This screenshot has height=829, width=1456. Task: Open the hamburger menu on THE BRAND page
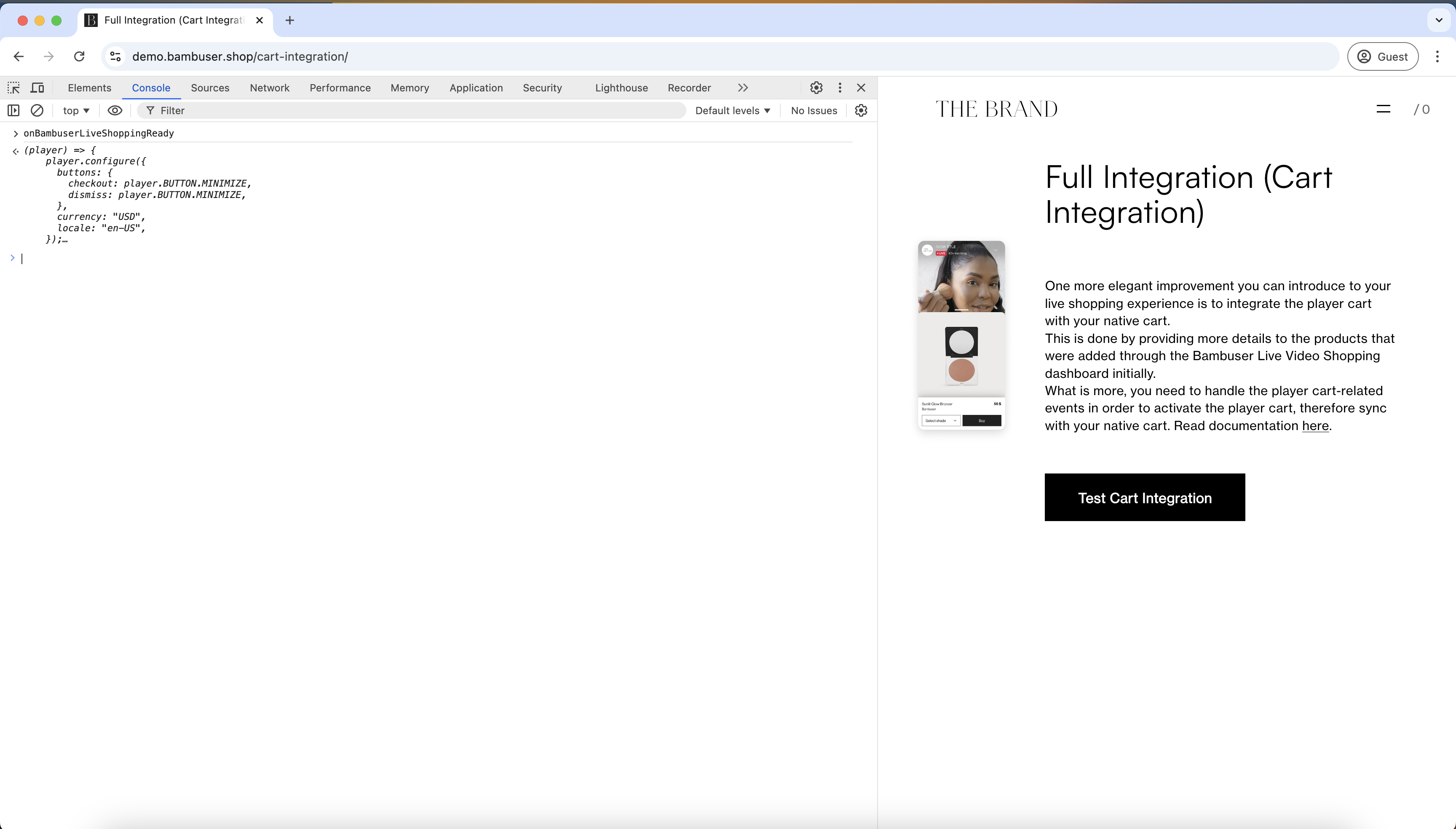point(1383,109)
